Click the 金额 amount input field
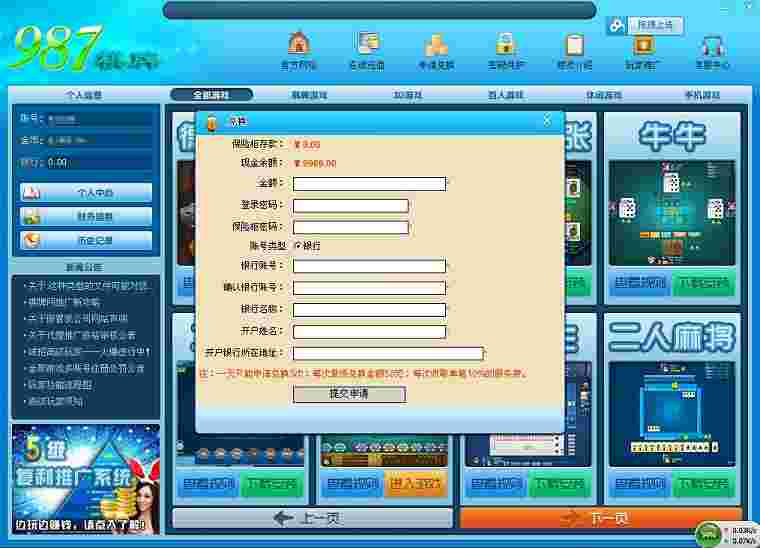Image resolution: width=760 pixels, height=548 pixels. pos(369,184)
